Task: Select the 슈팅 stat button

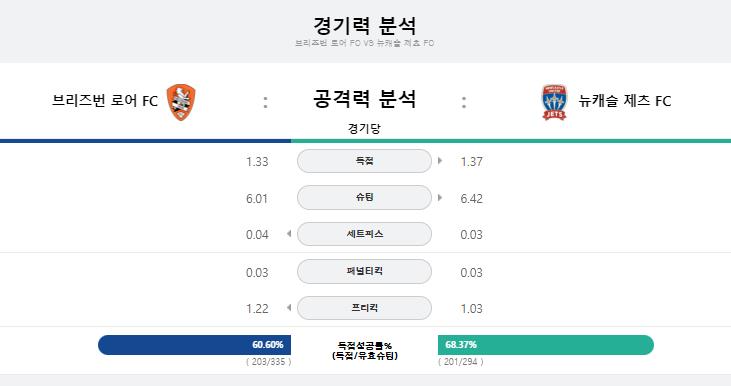Action: (365, 198)
